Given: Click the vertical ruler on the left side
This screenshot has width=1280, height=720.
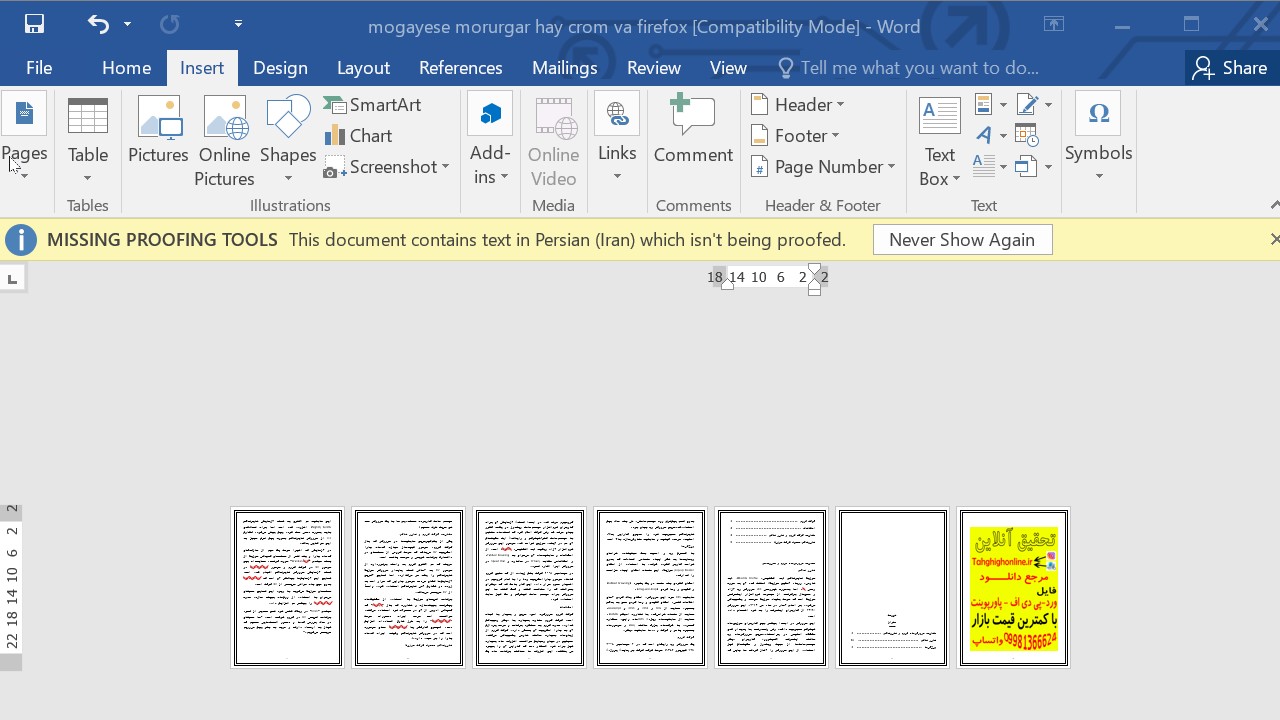Looking at the screenshot, I should point(11,586).
